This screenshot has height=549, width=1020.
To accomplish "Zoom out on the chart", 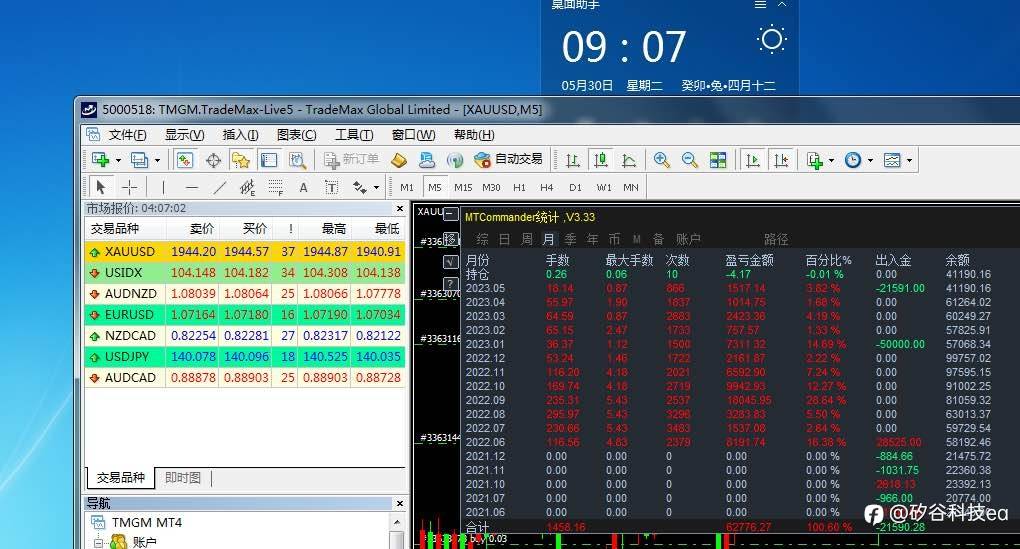I will (x=690, y=160).
